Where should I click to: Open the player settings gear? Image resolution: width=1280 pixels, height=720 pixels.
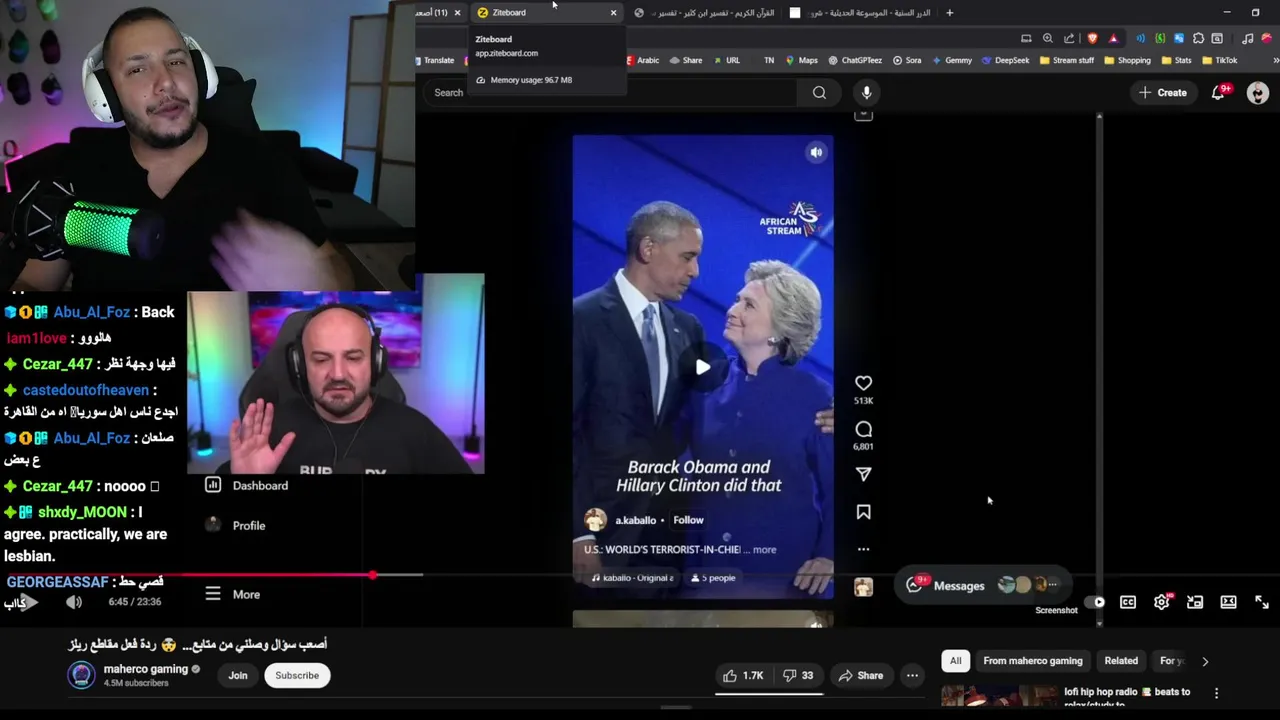(x=1161, y=602)
